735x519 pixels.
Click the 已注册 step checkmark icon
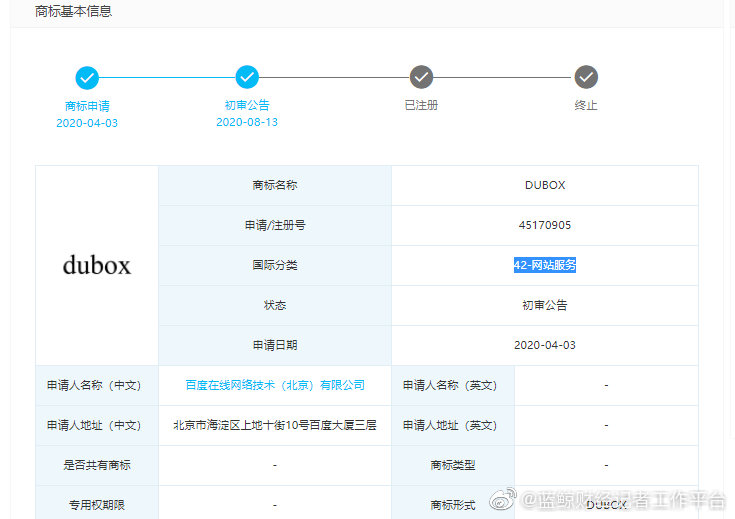coord(421,77)
